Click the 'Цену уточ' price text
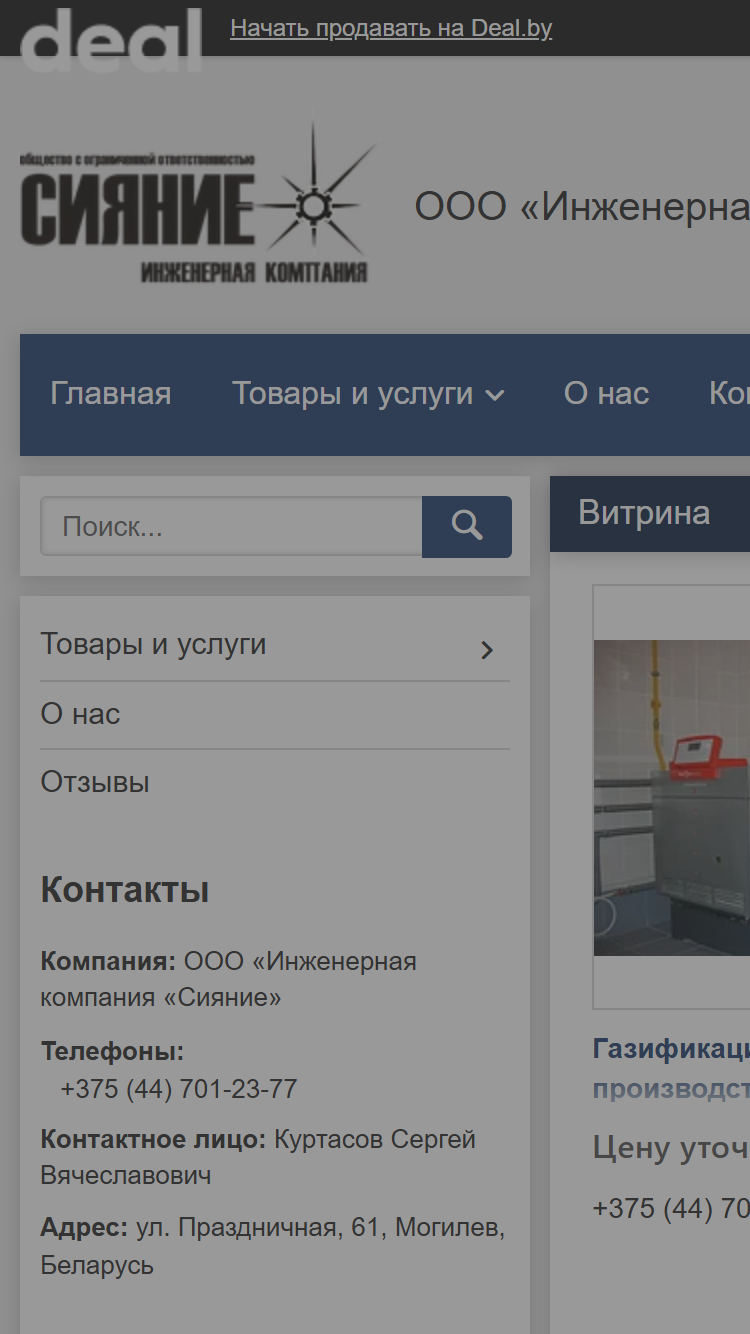Screen dimensions: 750x1334 click(x=671, y=1147)
